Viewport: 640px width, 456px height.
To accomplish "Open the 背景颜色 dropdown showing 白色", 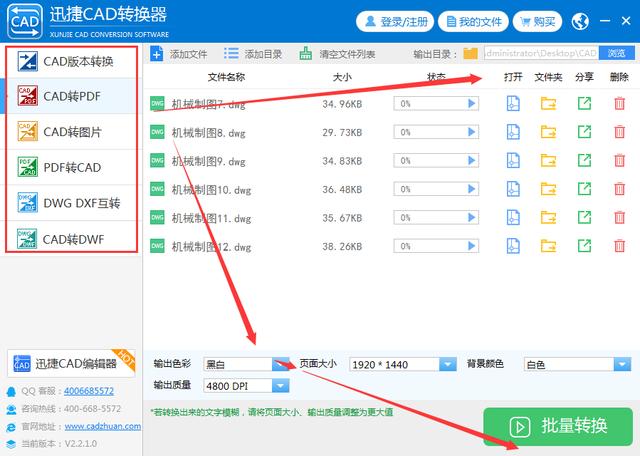I will click(577, 364).
